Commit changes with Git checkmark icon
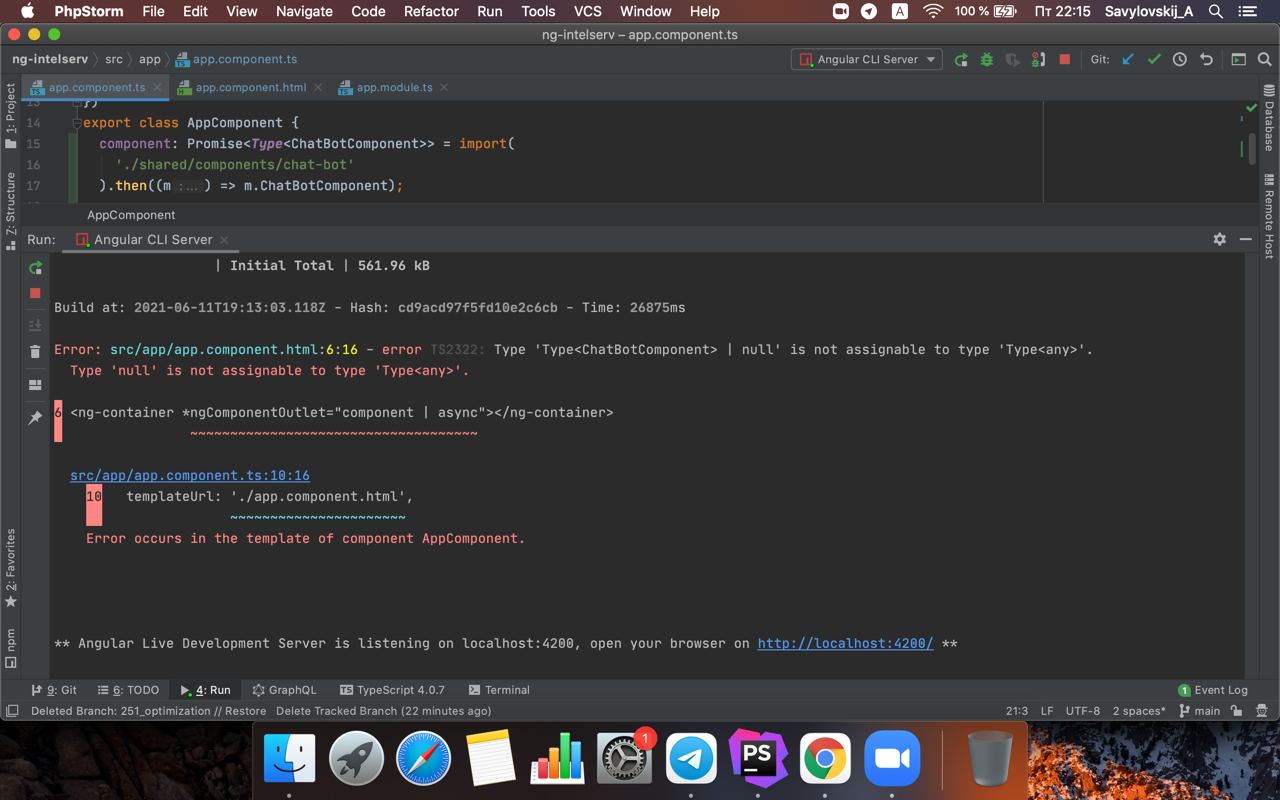The height and width of the screenshot is (800, 1280). (1154, 59)
